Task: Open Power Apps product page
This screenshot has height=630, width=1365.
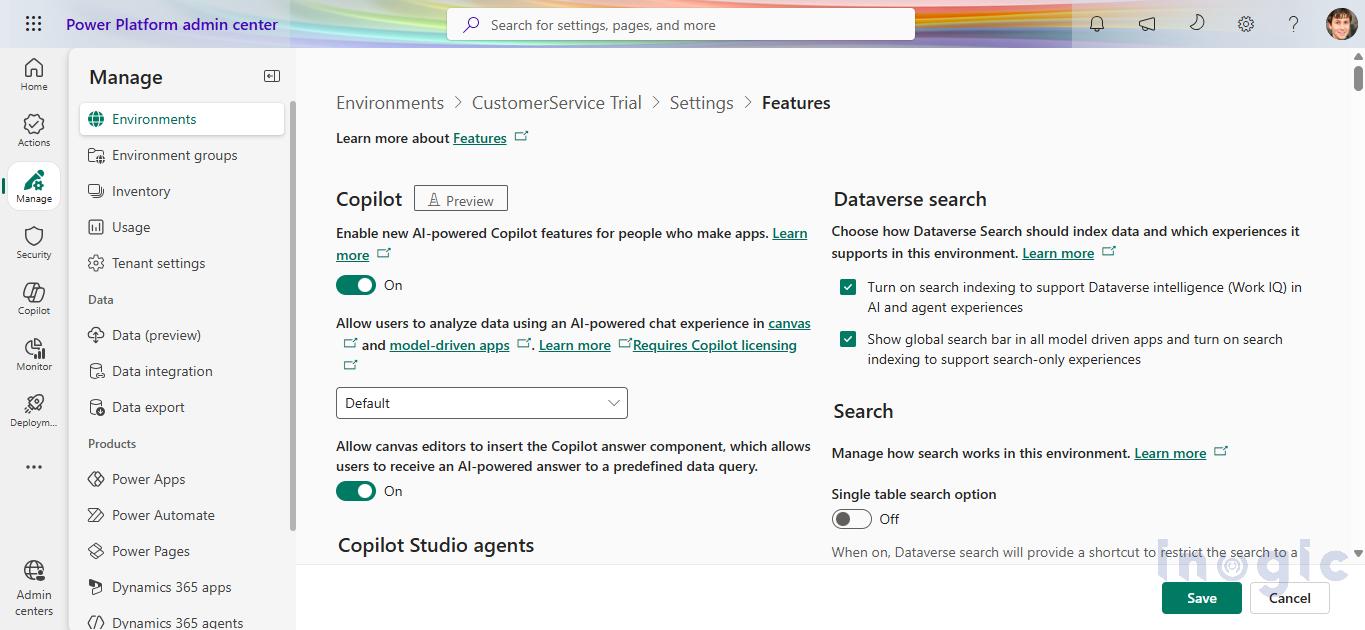Action: [x=182, y=479]
